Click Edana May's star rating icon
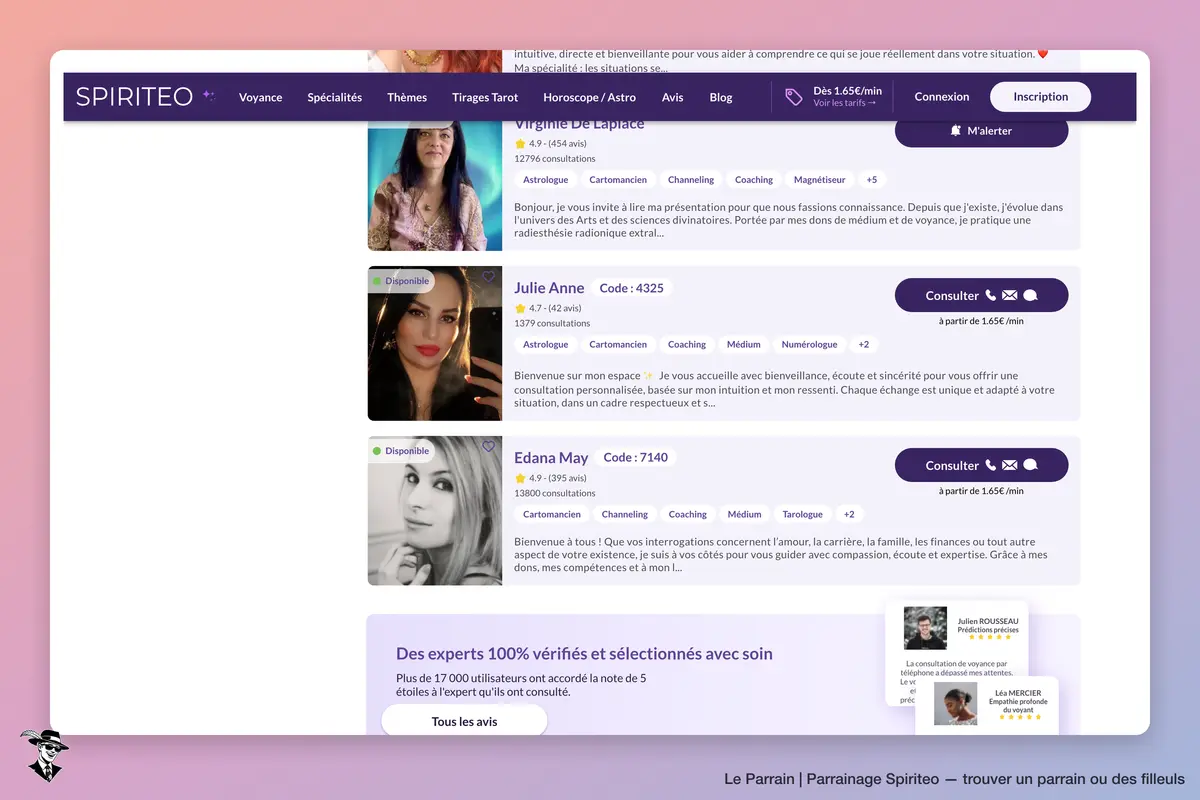Image resolution: width=1200 pixels, height=800 pixels. pyautogui.click(x=520, y=478)
